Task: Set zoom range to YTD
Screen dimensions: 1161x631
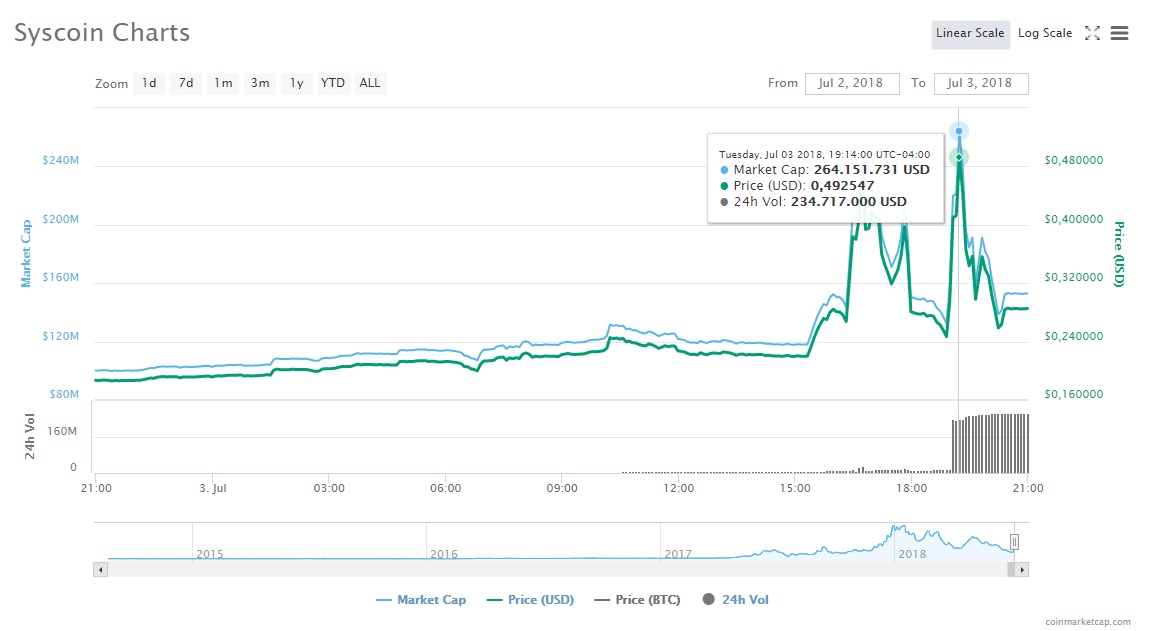Action: [332, 83]
